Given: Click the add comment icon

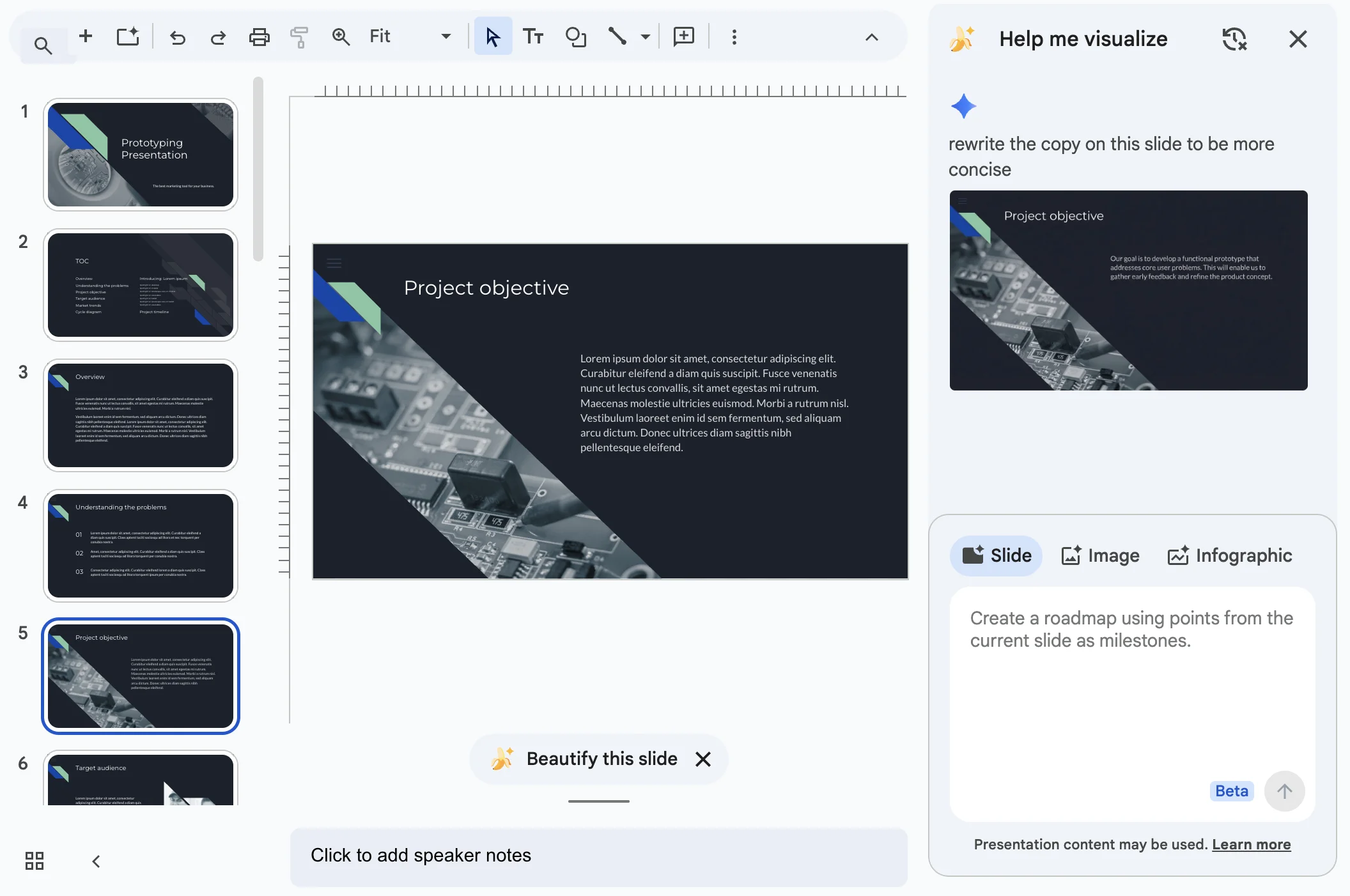Looking at the screenshot, I should pos(683,36).
